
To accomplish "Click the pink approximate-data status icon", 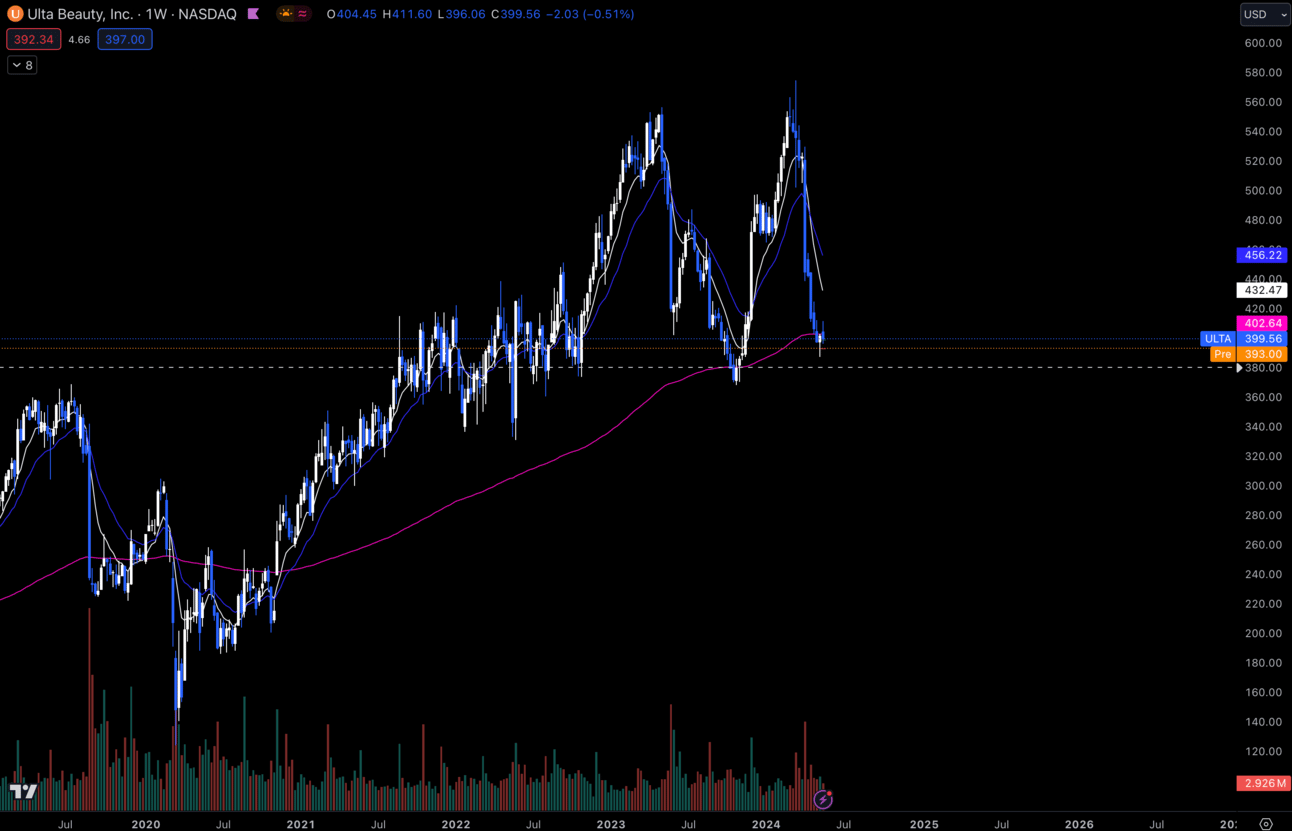I will pyautogui.click(x=303, y=14).
